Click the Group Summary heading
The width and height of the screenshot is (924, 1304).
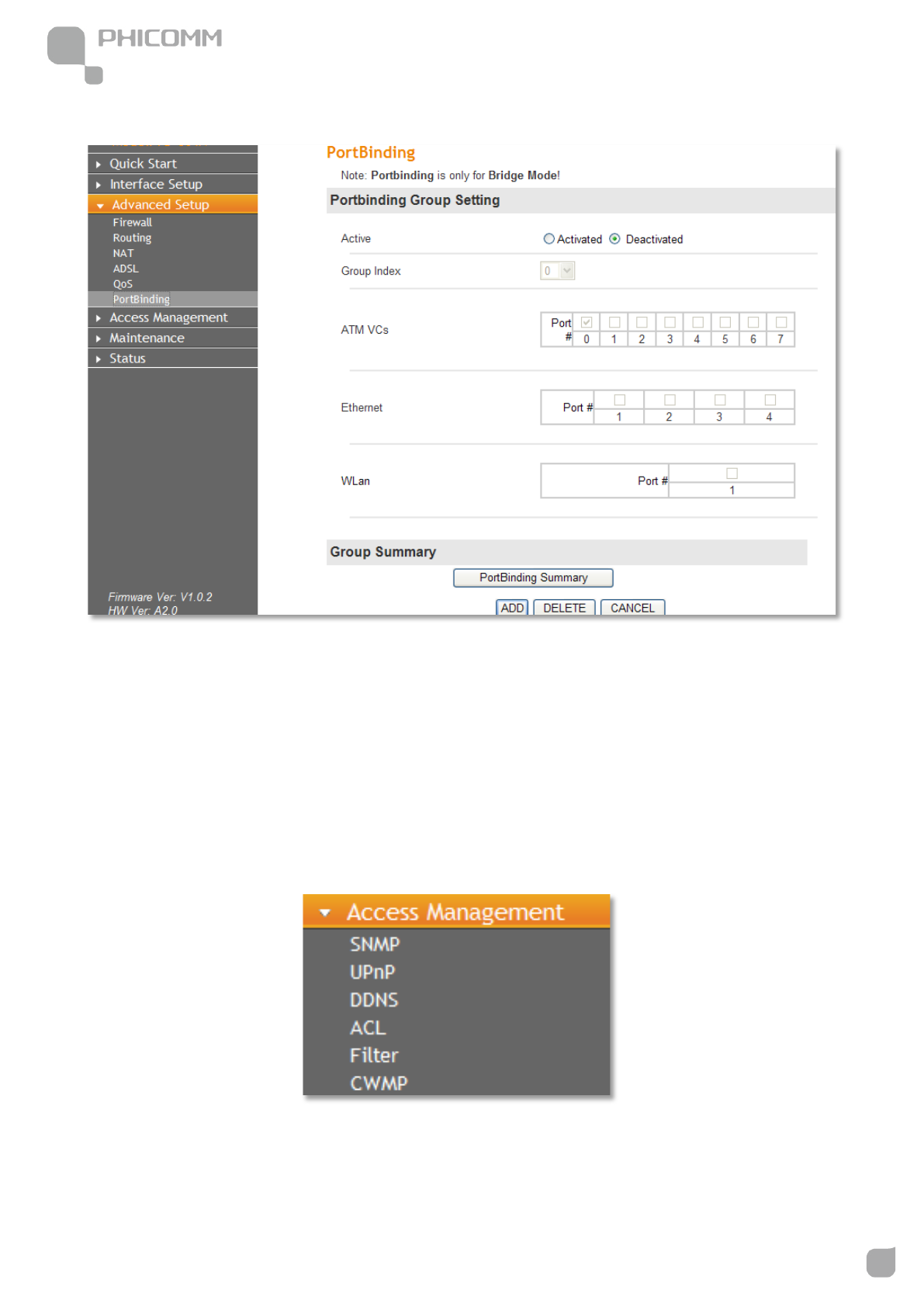point(383,552)
